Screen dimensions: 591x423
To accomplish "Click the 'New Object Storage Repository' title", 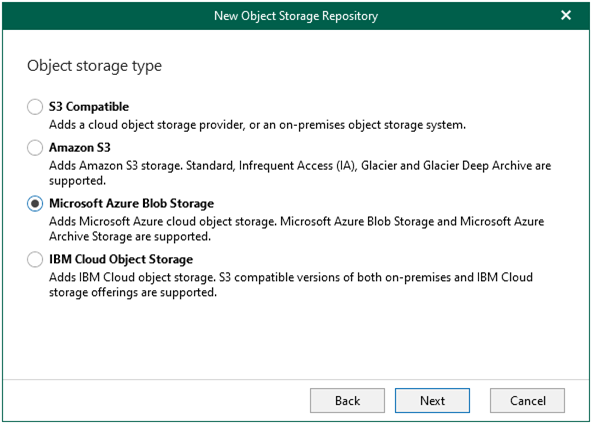I will [x=296, y=16].
